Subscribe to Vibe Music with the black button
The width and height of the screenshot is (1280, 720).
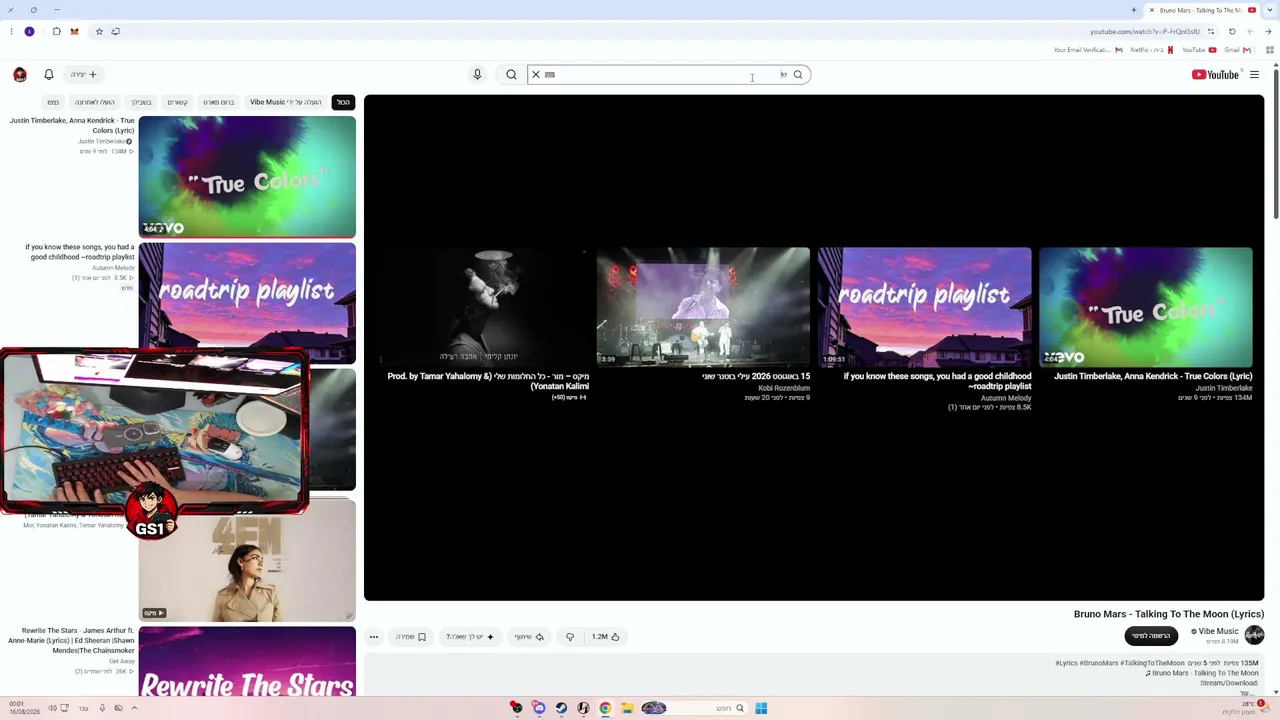pyautogui.click(x=1151, y=636)
